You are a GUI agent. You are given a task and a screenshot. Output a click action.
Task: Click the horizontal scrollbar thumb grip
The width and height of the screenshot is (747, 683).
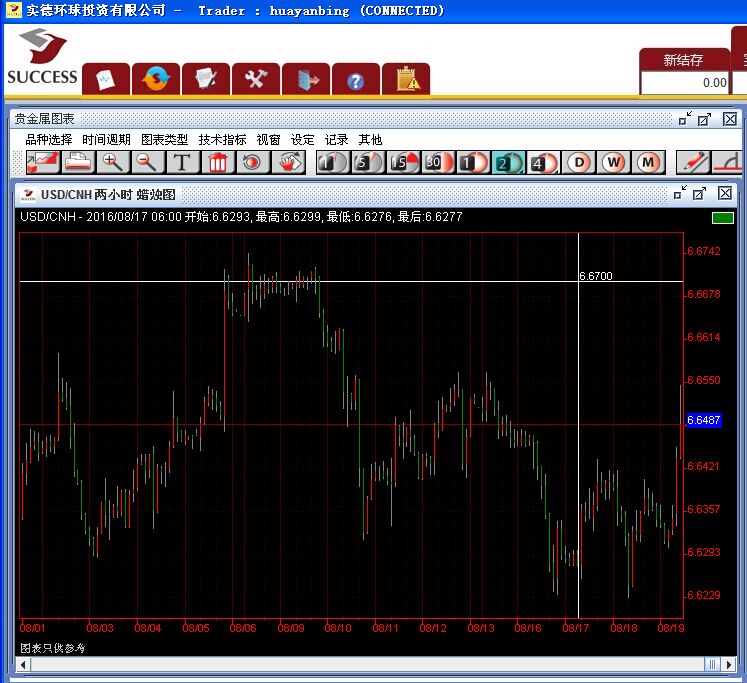pos(712,664)
